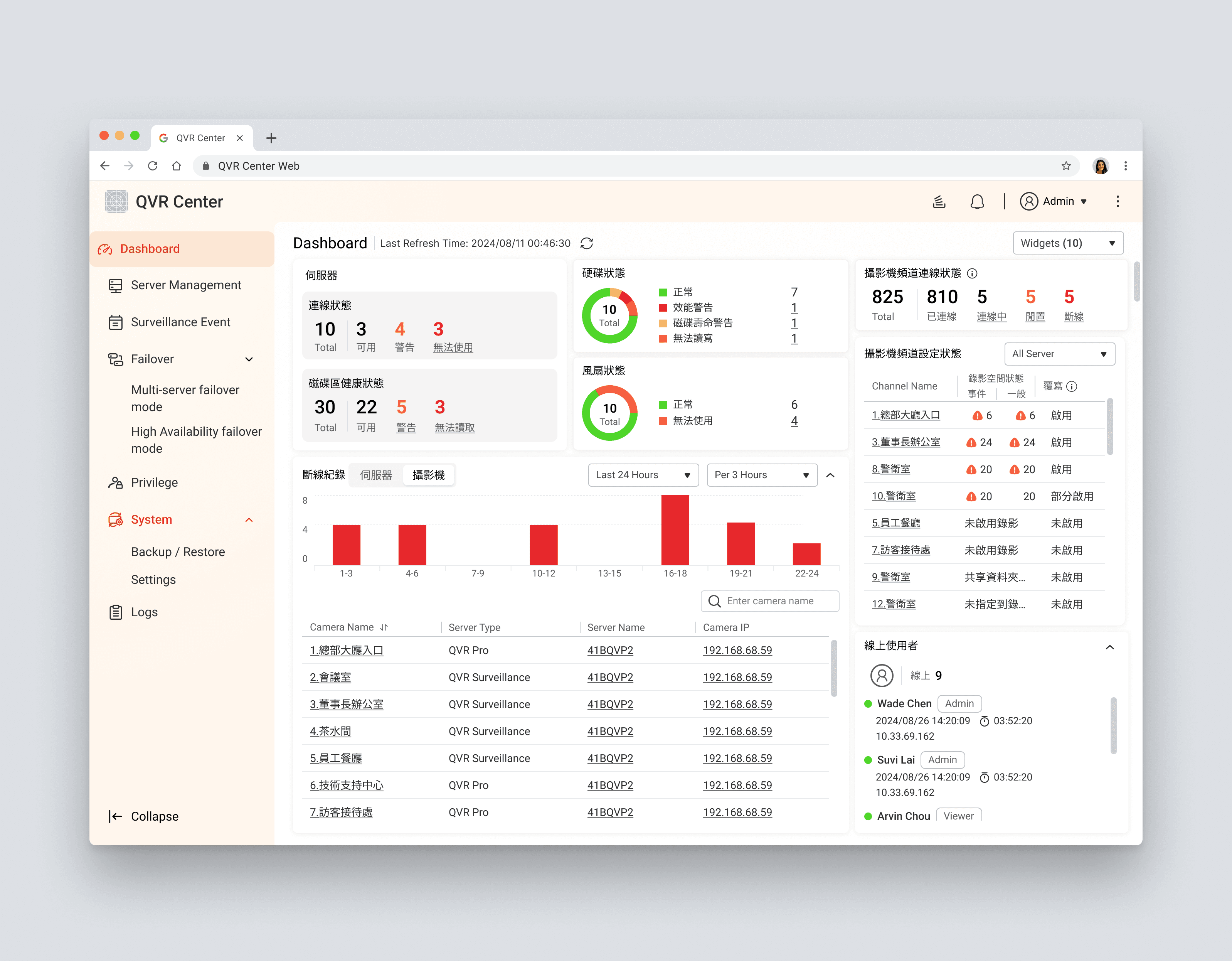Switch disconnection log to 攝影機

tap(428, 475)
